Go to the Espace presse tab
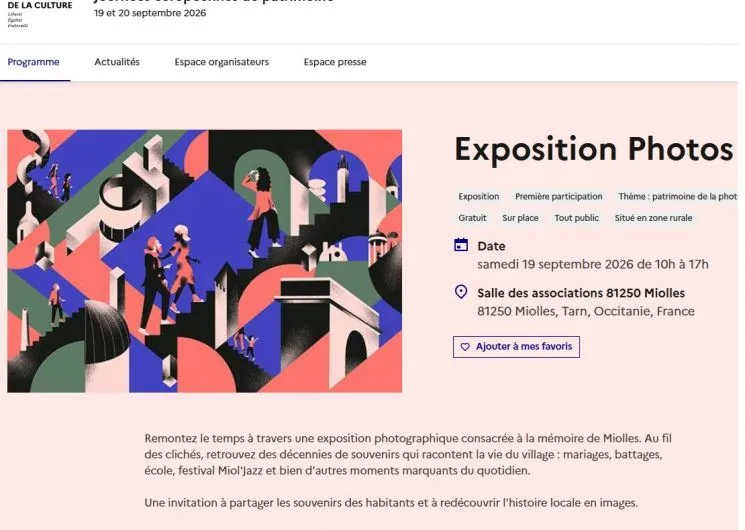This screenshot has width=745, height=530. point(335,62)
